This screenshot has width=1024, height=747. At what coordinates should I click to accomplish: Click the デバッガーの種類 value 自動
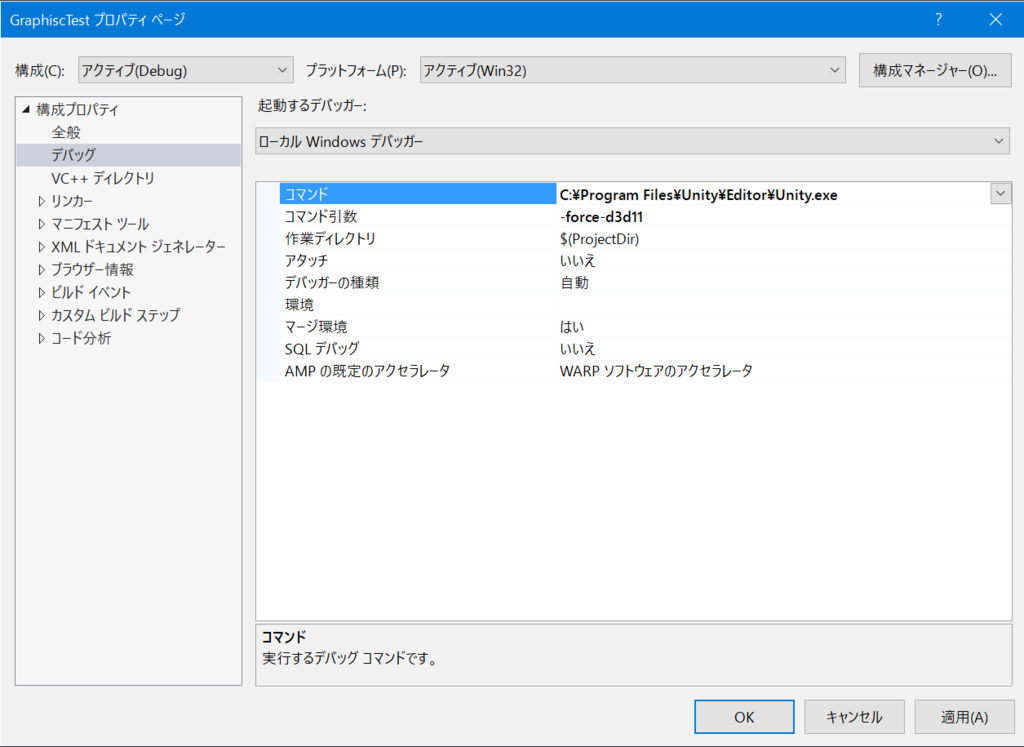tap(575, 283)
